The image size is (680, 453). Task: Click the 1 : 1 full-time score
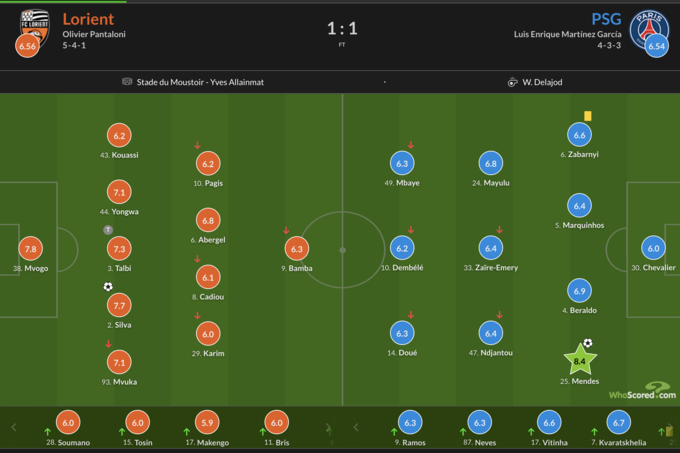pos(342,29)
